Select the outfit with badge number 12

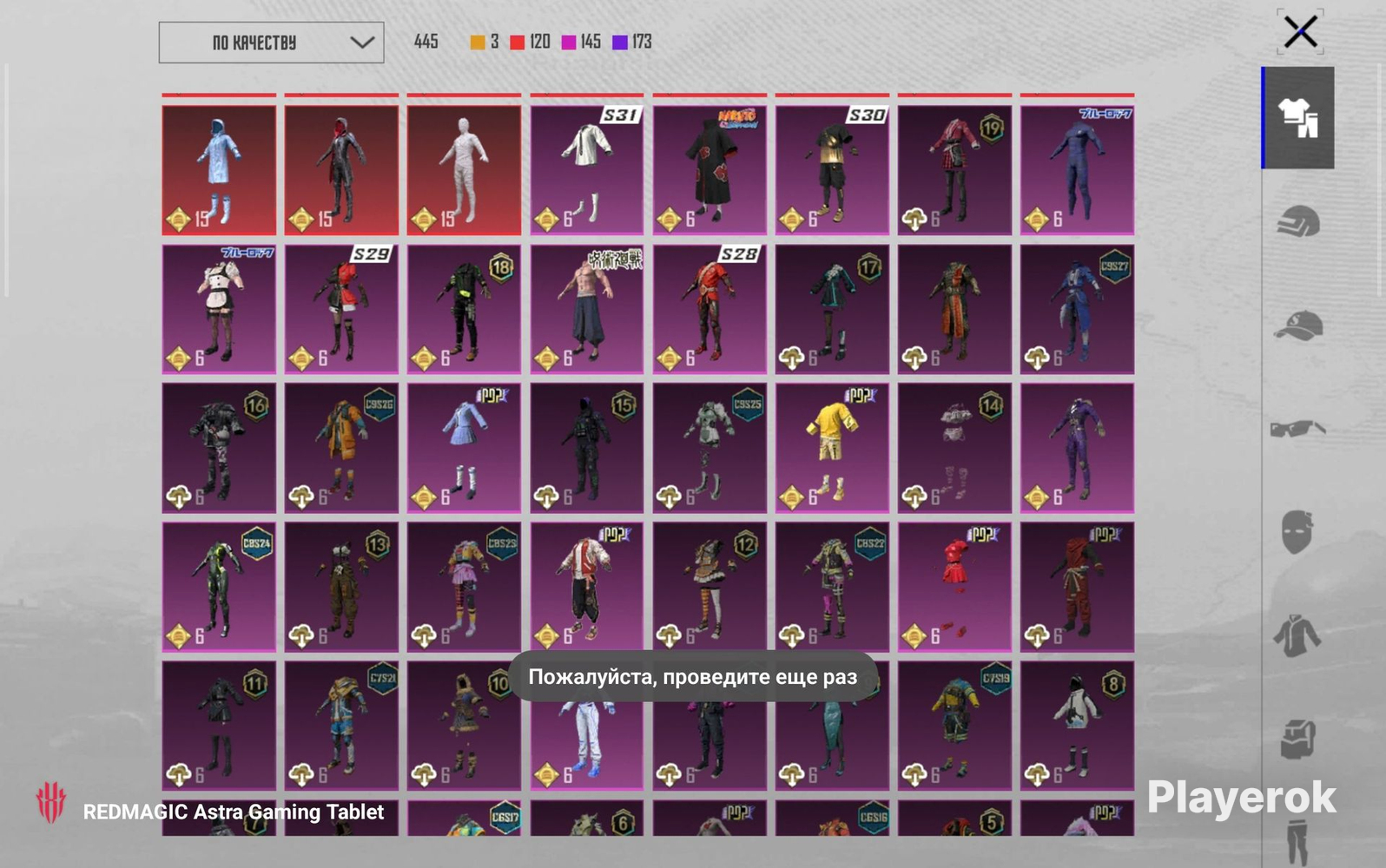coord(709,587)
